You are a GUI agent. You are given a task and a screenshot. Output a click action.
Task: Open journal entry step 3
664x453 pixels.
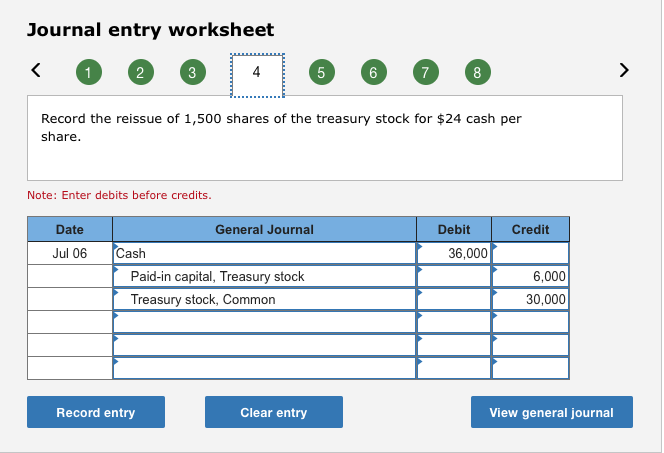193,72
